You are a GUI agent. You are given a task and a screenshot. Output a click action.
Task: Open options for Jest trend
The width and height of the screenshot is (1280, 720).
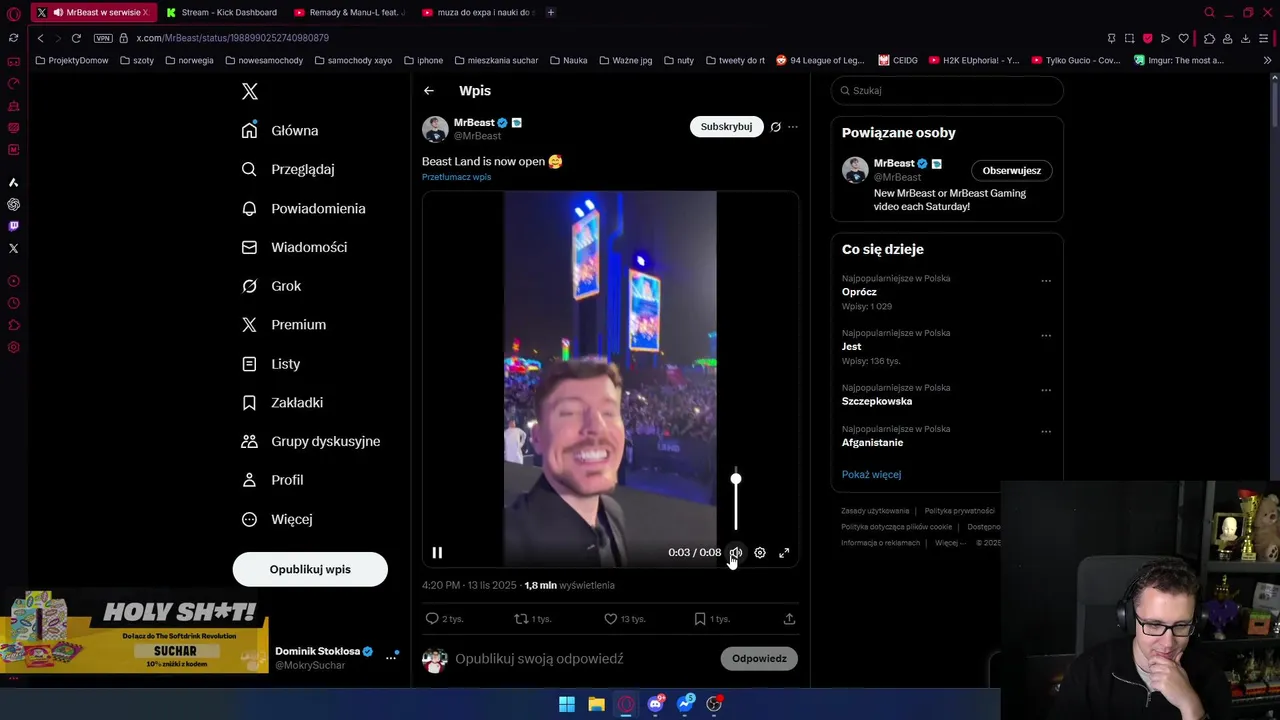(1046, 335)
